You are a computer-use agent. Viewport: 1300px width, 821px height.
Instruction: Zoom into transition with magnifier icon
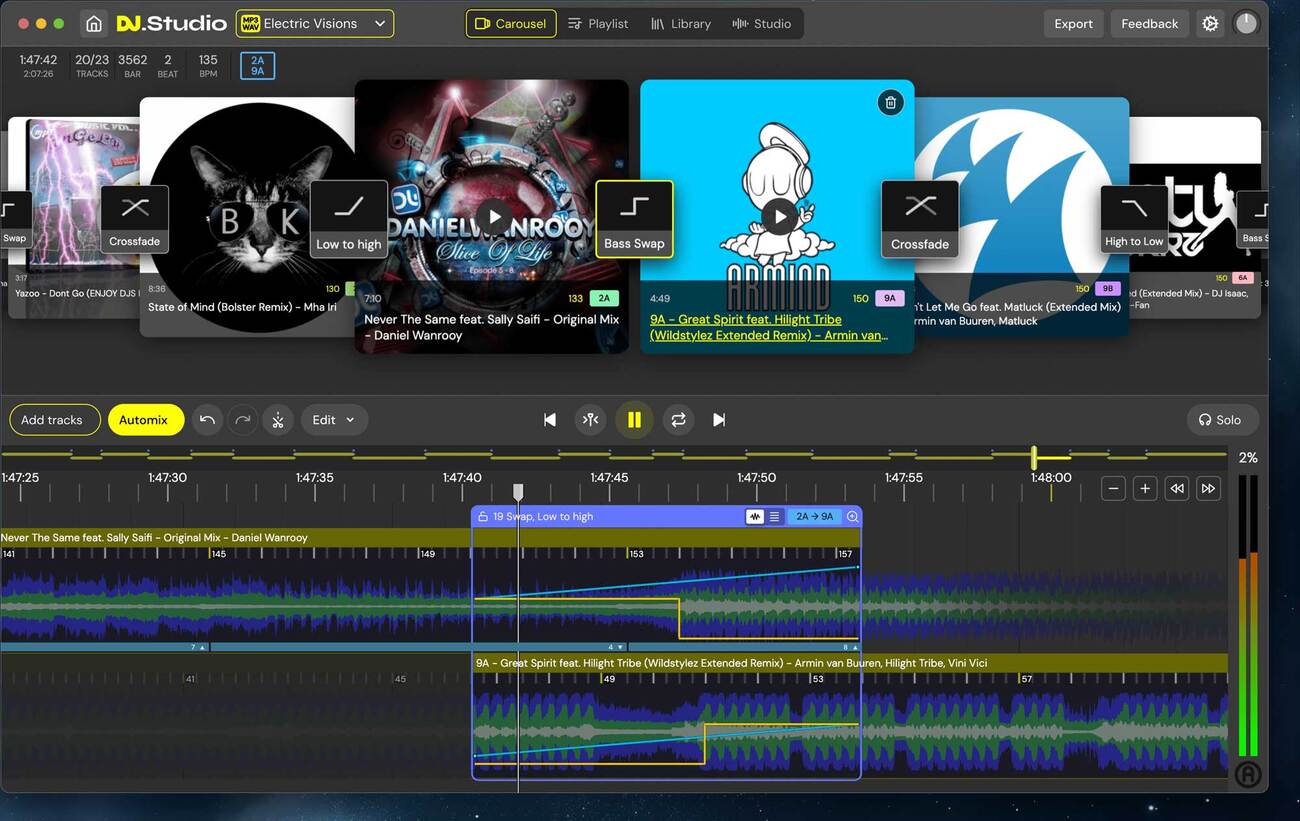coord(852,517)
